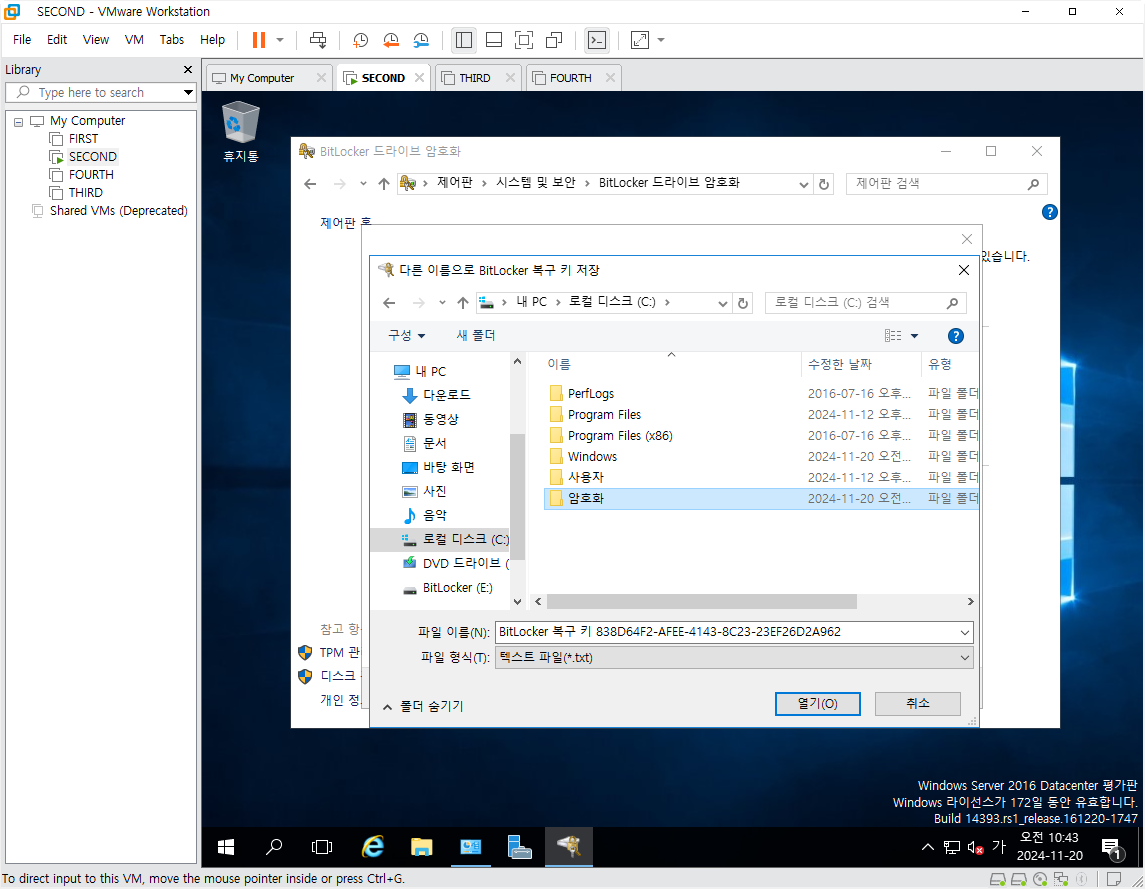Click the stretch guest display icon
Screen dimensions: 1145x889
pos(640,40)
